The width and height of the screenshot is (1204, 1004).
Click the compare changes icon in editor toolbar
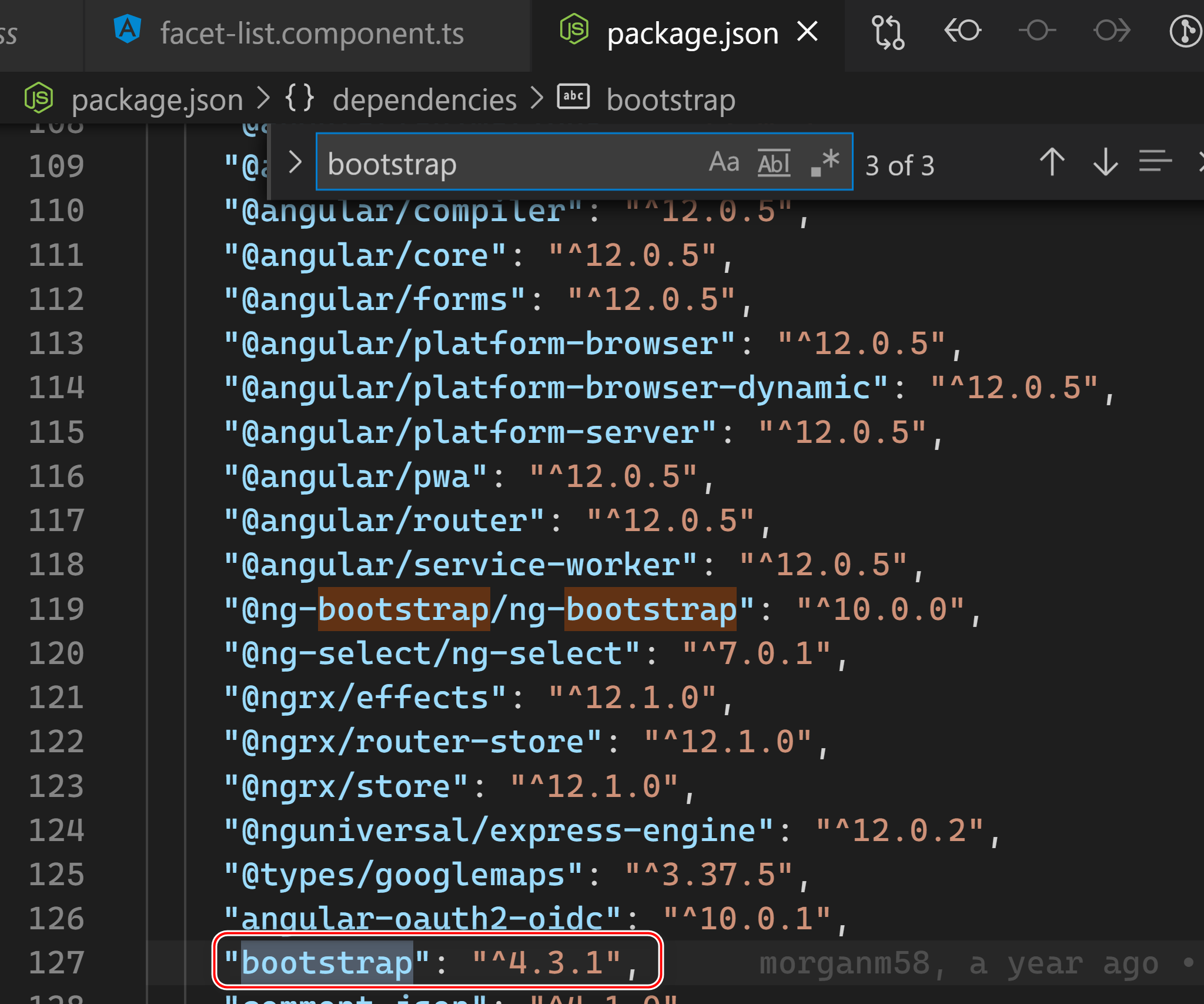[887, 32]
